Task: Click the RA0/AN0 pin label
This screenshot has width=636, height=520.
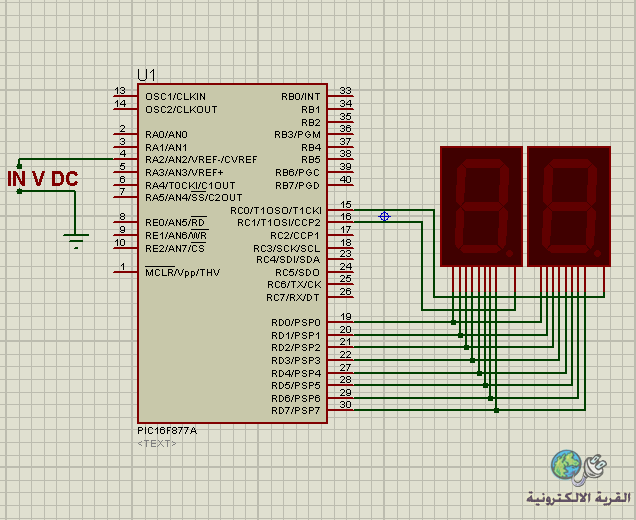Action: [x=166, y=135]
